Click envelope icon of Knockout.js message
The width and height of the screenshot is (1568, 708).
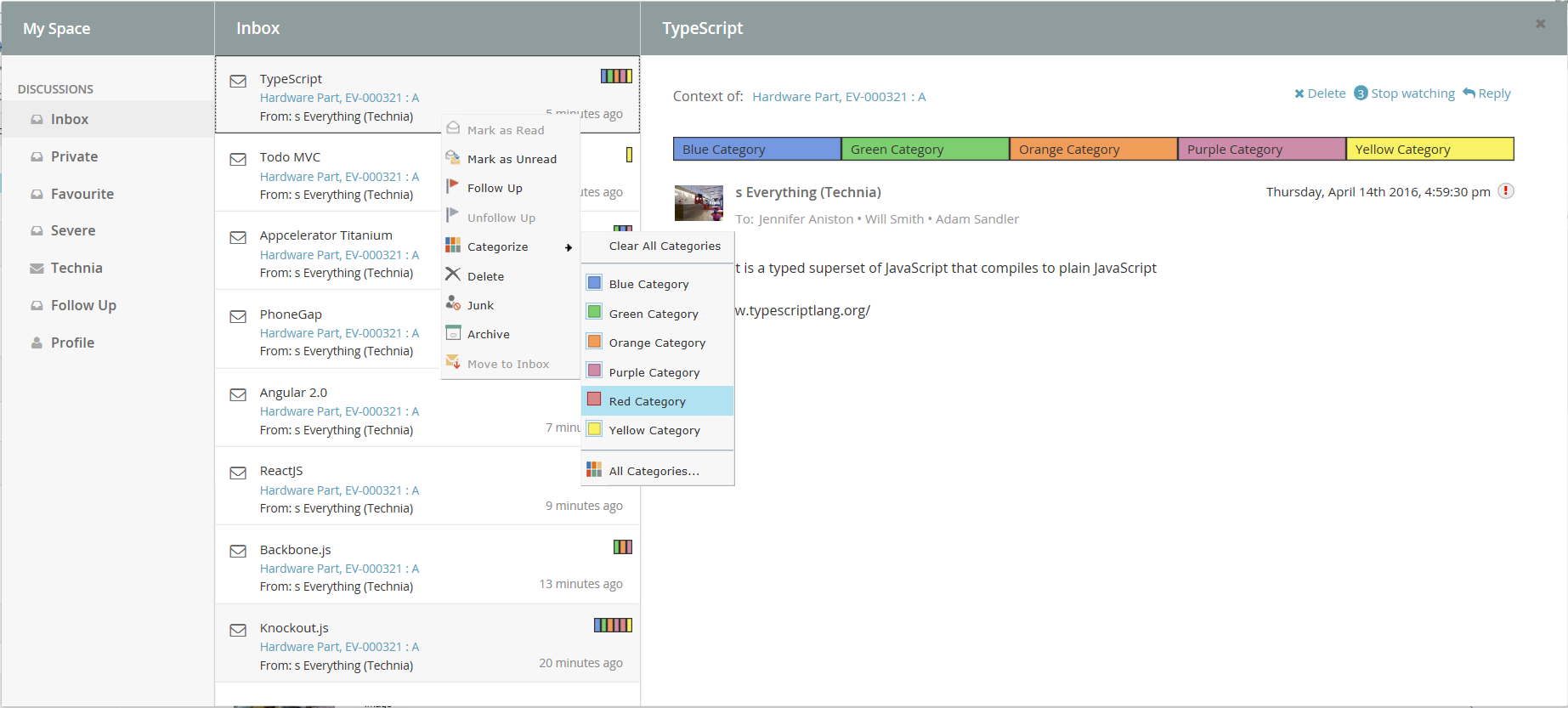238,631
